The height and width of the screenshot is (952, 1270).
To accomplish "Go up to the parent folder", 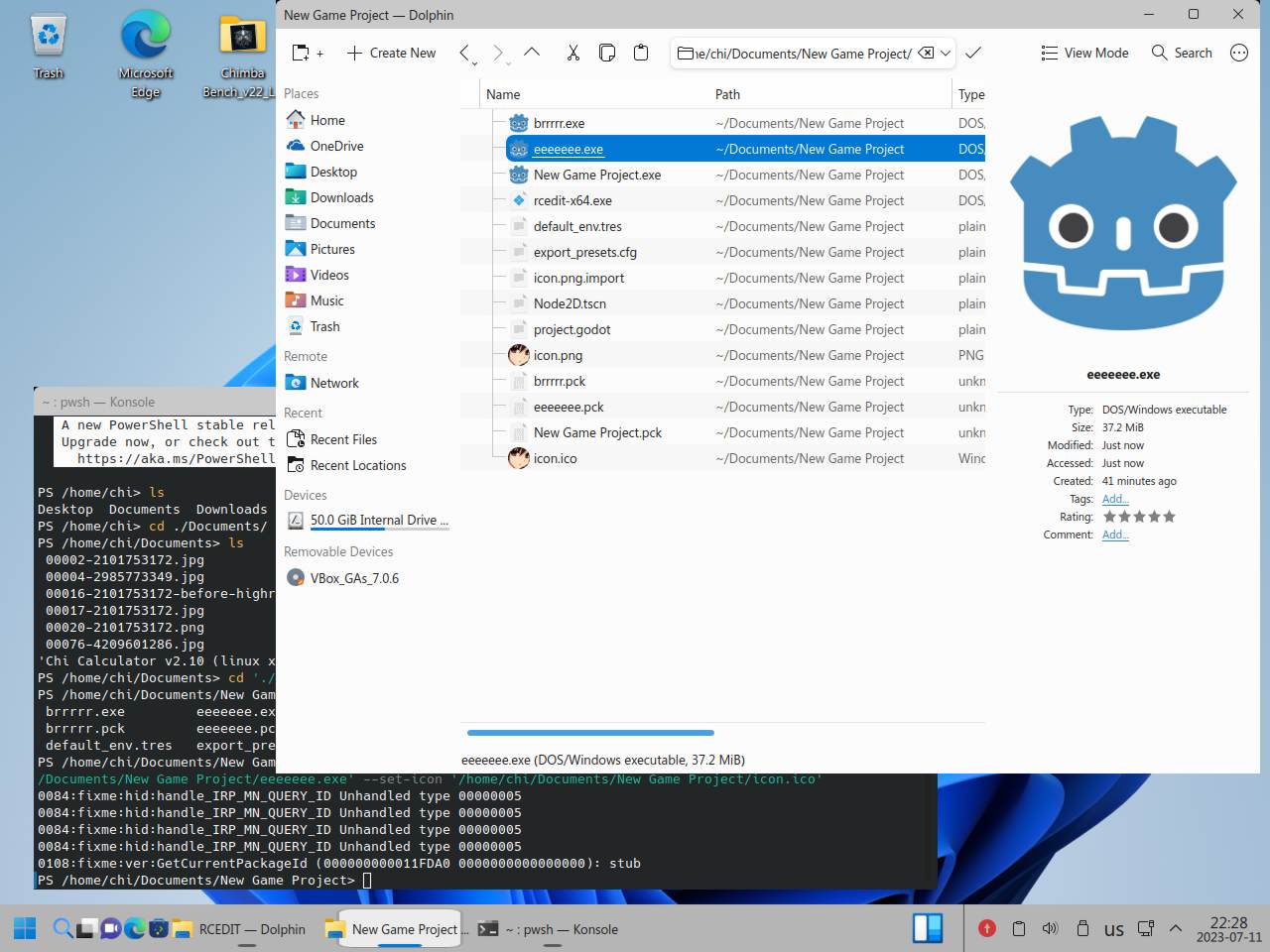I will [532, 54].
